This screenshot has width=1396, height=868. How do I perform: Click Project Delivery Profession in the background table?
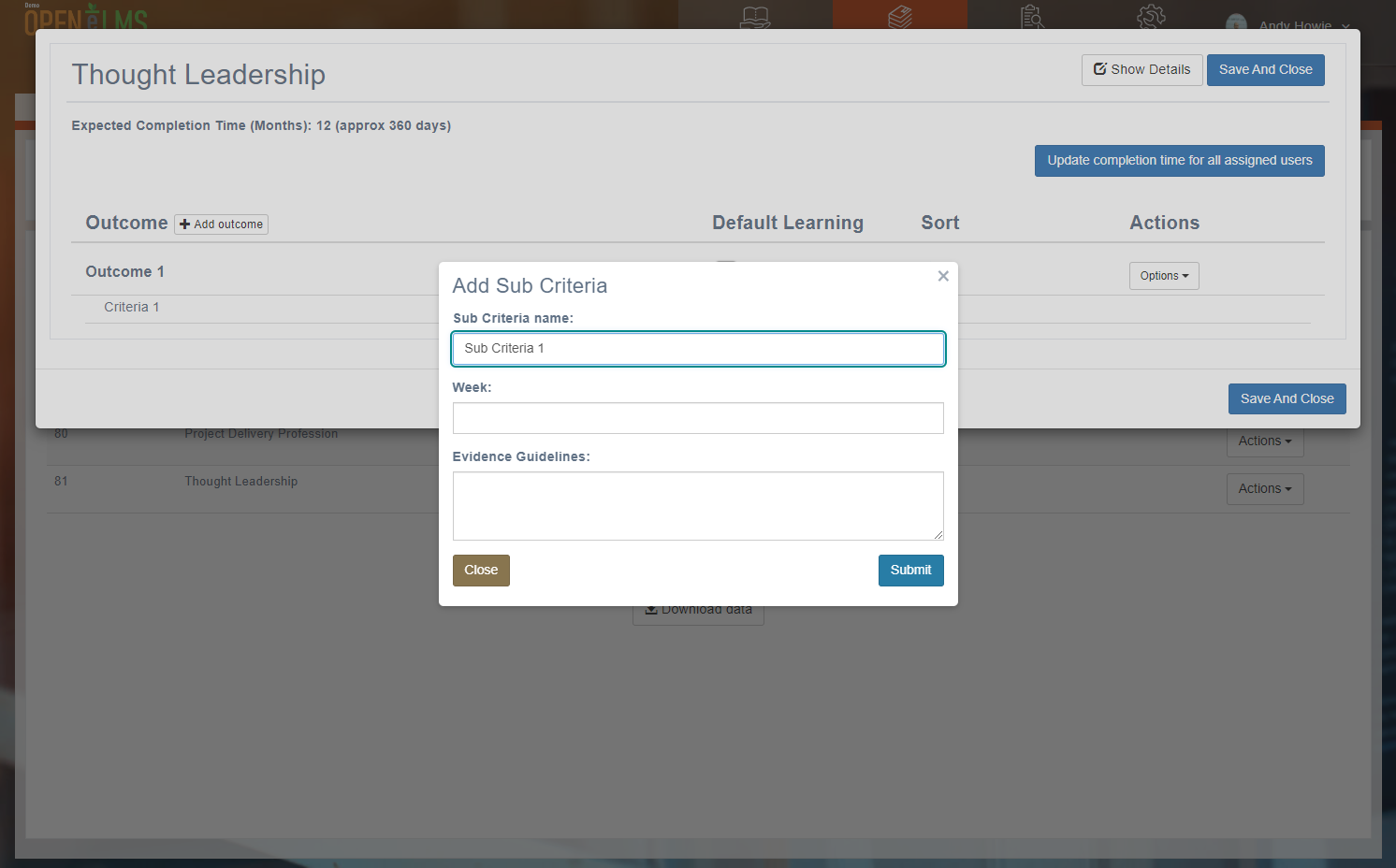tap(261, 434)
